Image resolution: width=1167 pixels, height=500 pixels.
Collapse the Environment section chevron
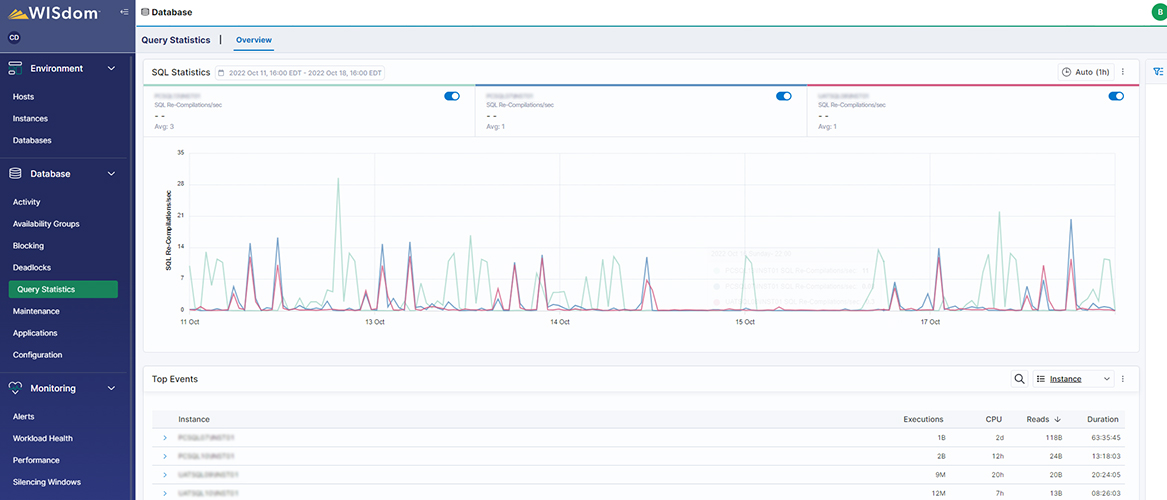[x=112, y=68]
